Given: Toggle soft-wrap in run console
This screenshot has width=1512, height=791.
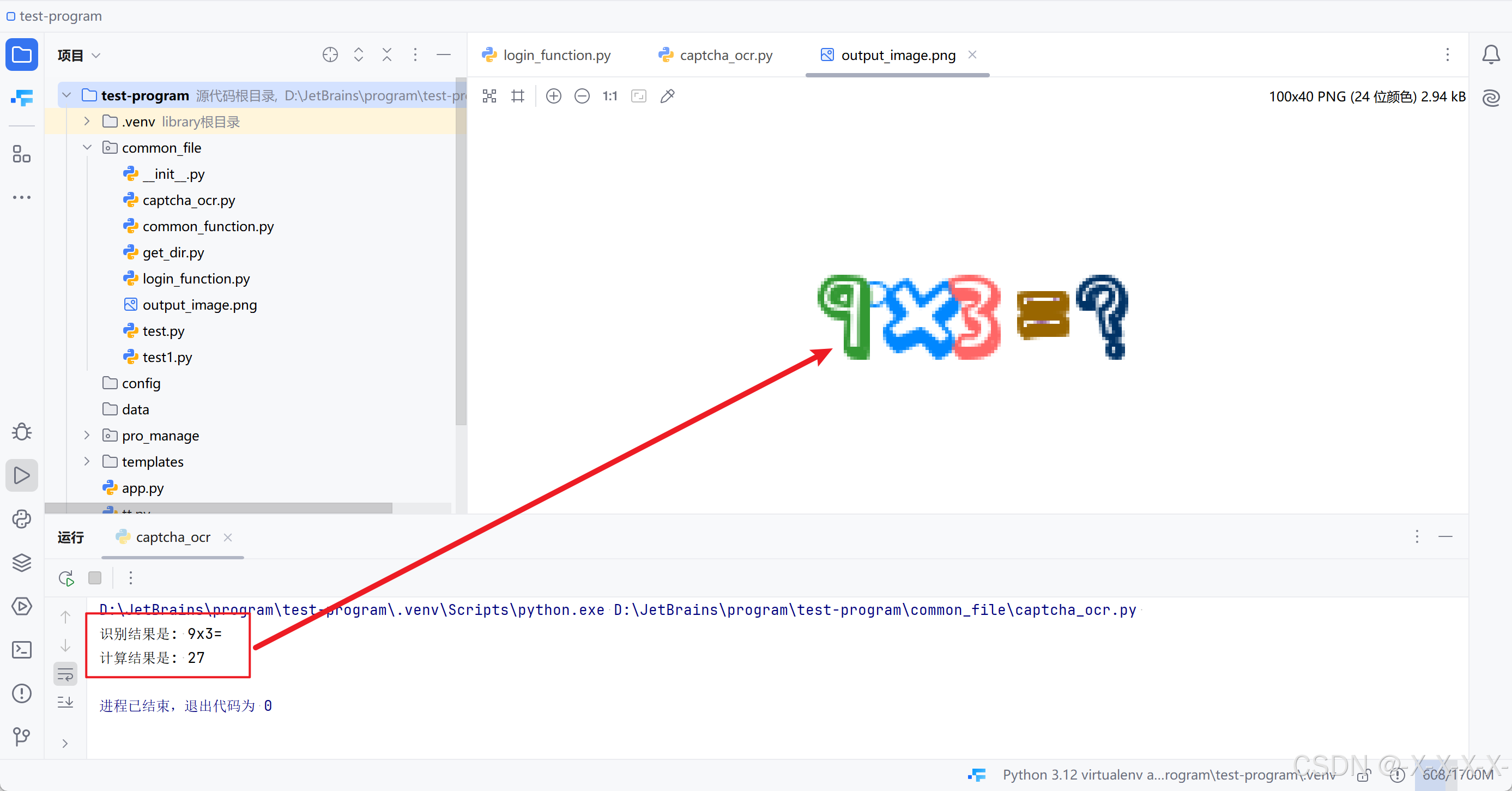Looking at the screenshot, I should pyautogui.click(x=65, y=674).
